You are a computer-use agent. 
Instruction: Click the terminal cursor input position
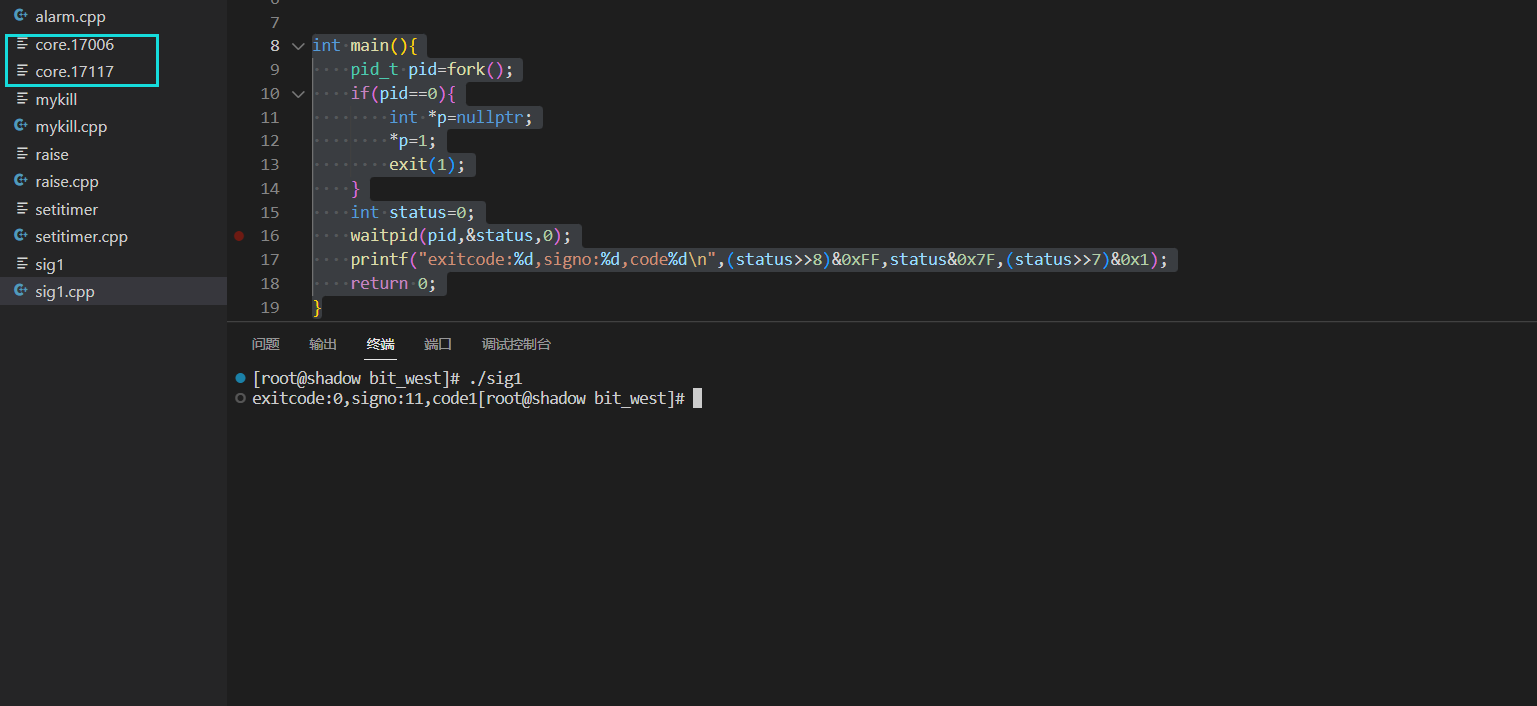(x=698, y=398)
